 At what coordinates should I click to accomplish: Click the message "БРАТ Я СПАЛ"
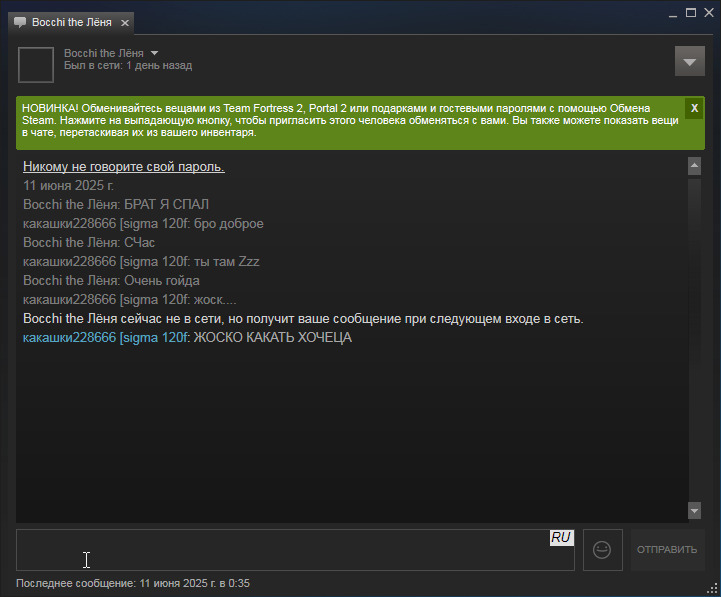point(166,204)
